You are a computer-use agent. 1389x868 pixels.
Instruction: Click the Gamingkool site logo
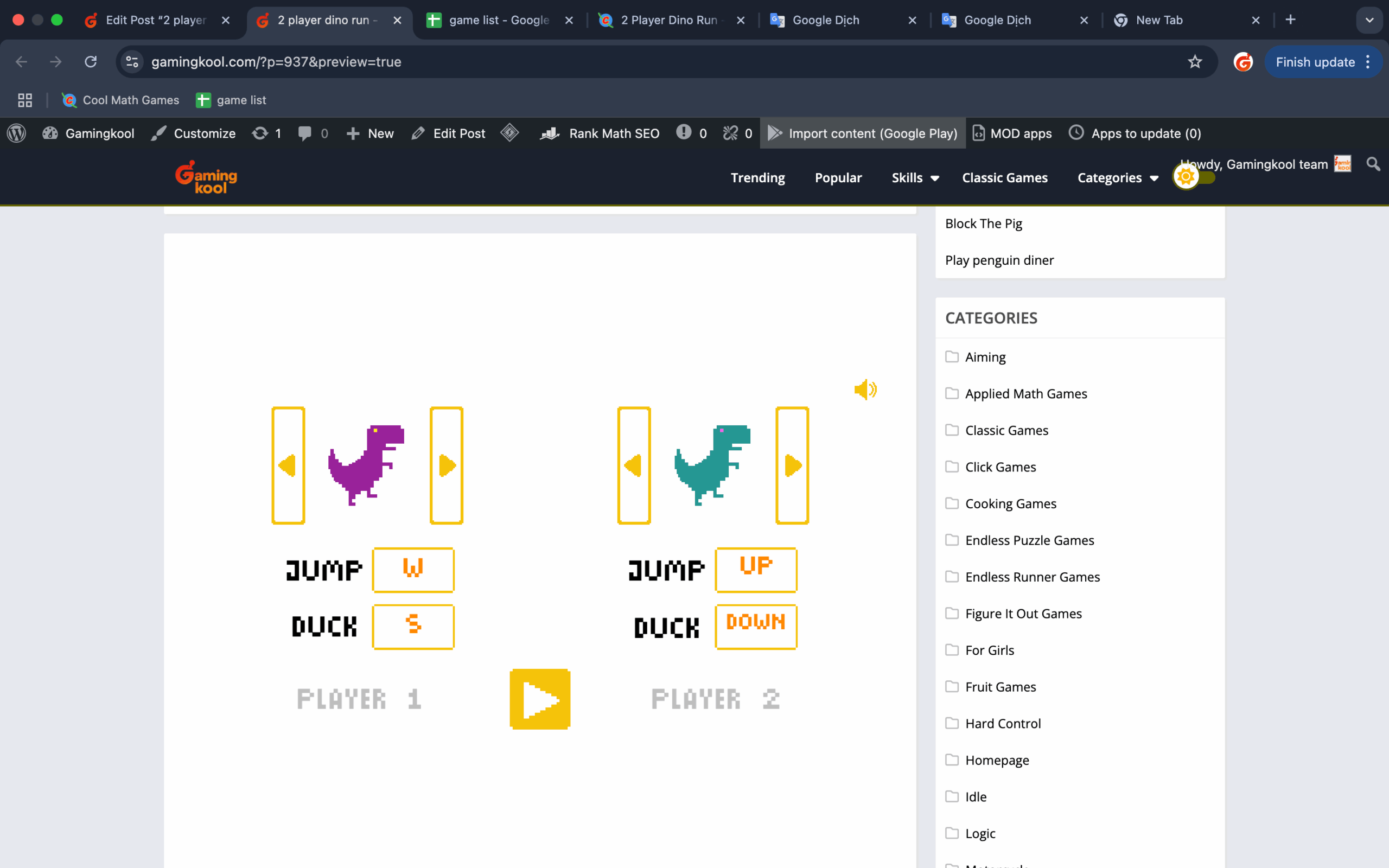coord(206,177)
